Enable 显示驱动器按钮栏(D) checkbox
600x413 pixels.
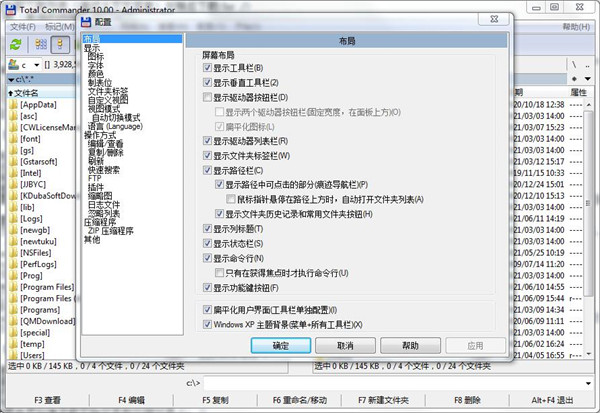(207, 97)
